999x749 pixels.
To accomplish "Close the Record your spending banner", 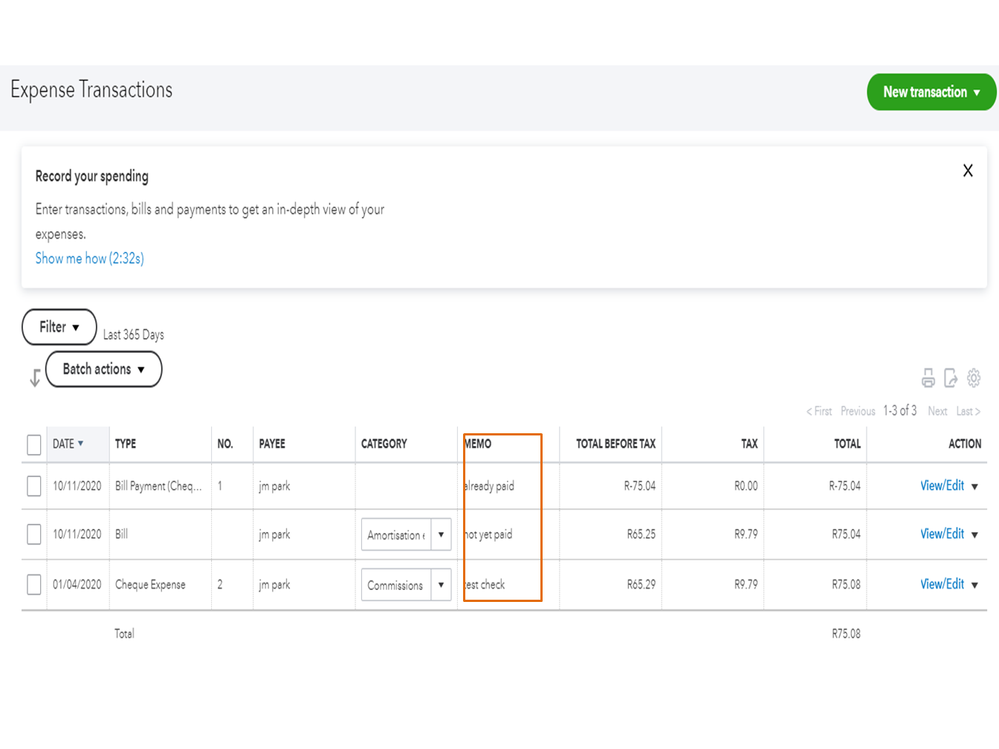I will pos(967,171).
